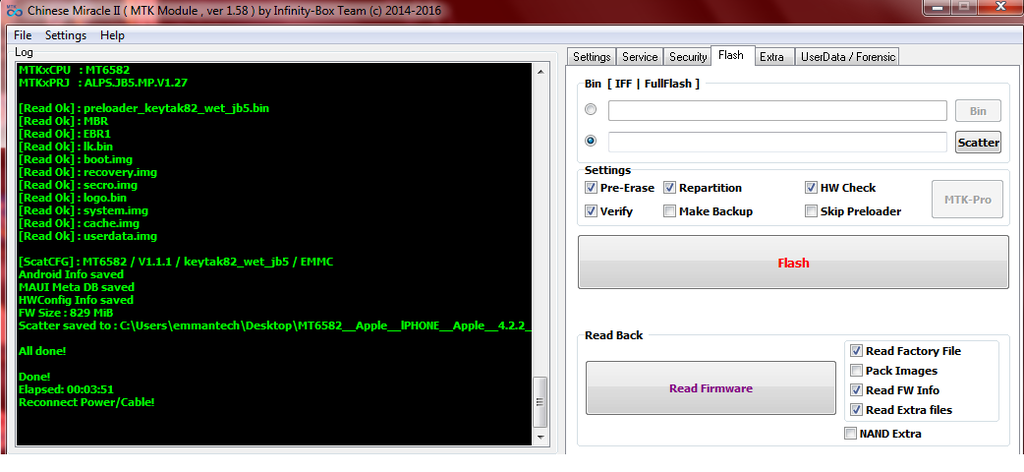This screenshot has height=472, width=1024.
Task: Click the Scatter browse button
Action: [978, 142]
